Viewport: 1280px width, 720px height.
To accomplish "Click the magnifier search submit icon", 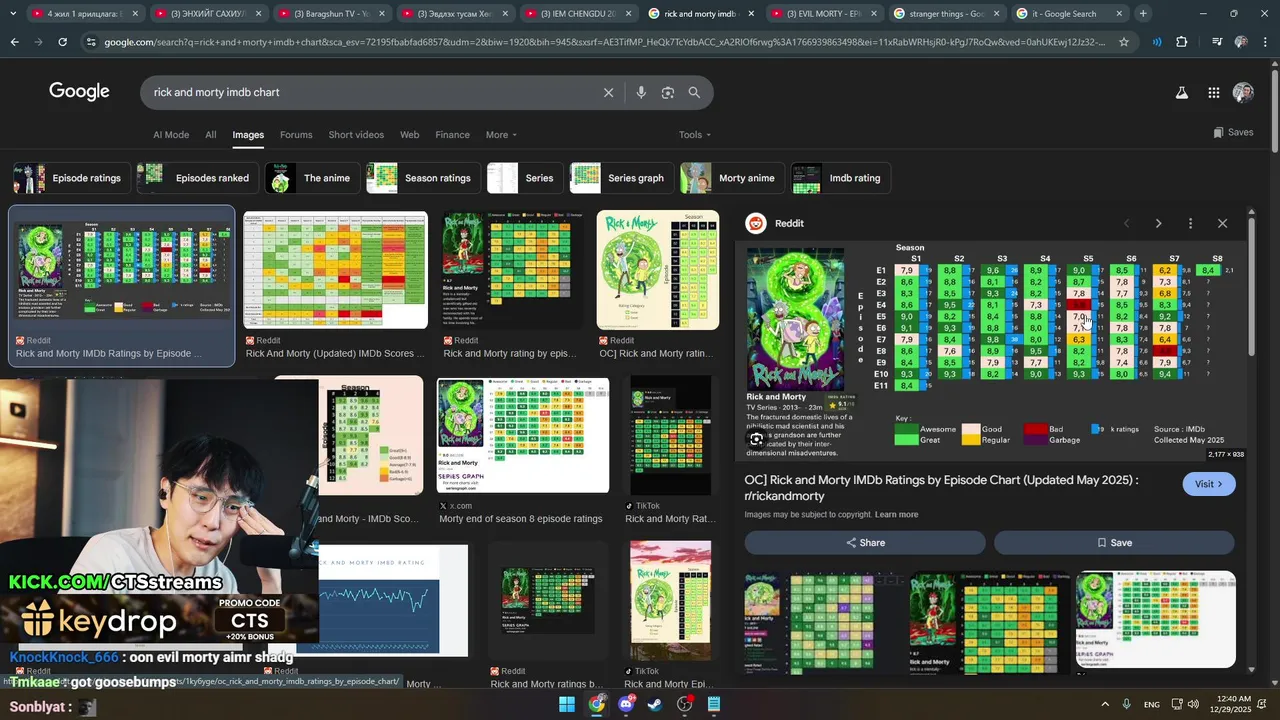I will tap(694, 92).
